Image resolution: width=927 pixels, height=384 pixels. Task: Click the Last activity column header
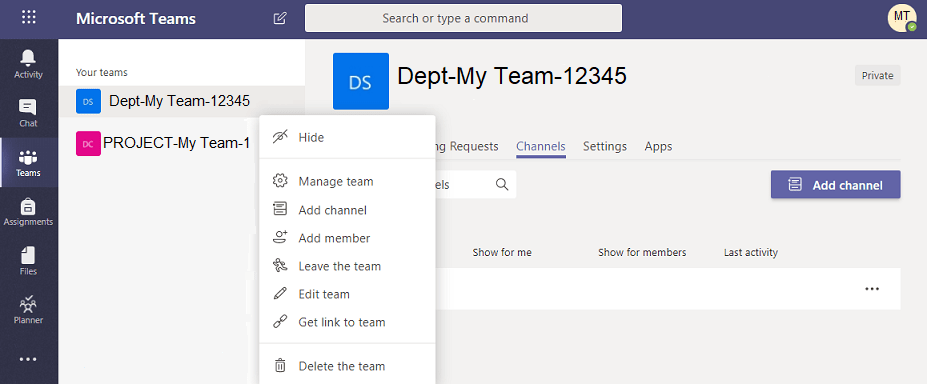[751, 252]
